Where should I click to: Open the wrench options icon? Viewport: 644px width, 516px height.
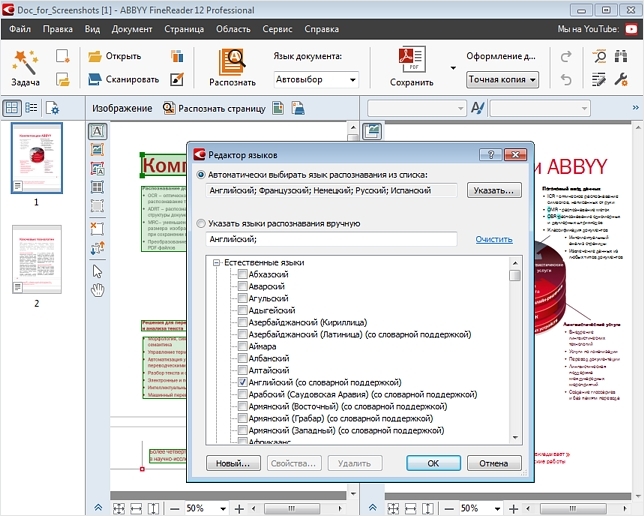[x=621, y=79]
